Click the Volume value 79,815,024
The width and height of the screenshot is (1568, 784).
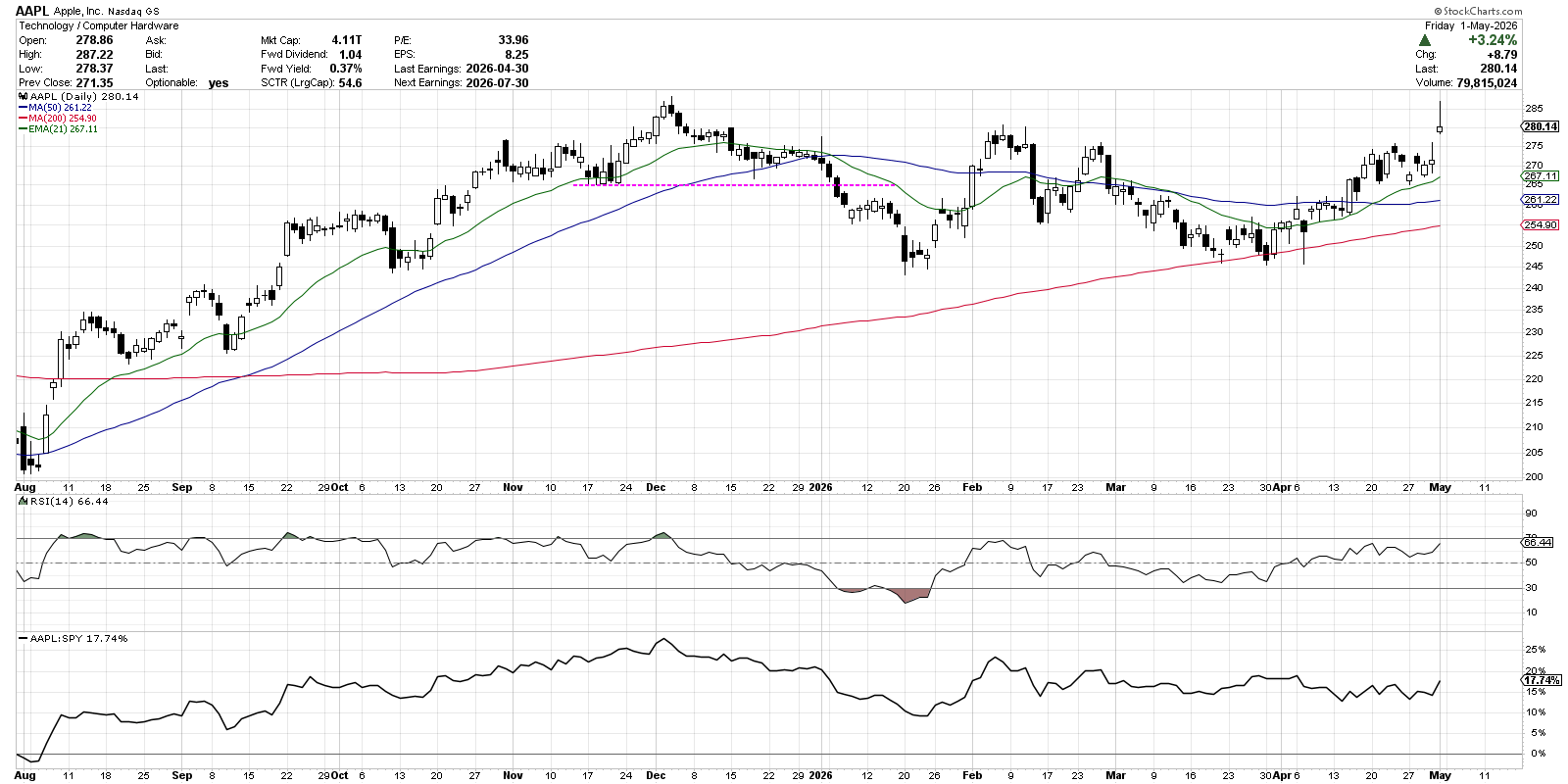[1487, 83]
